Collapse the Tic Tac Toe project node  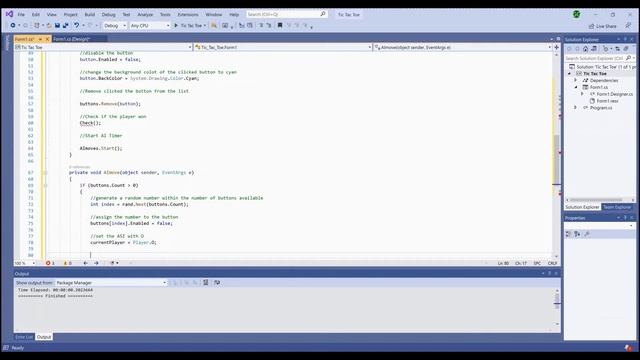click(x=569, y=73)
